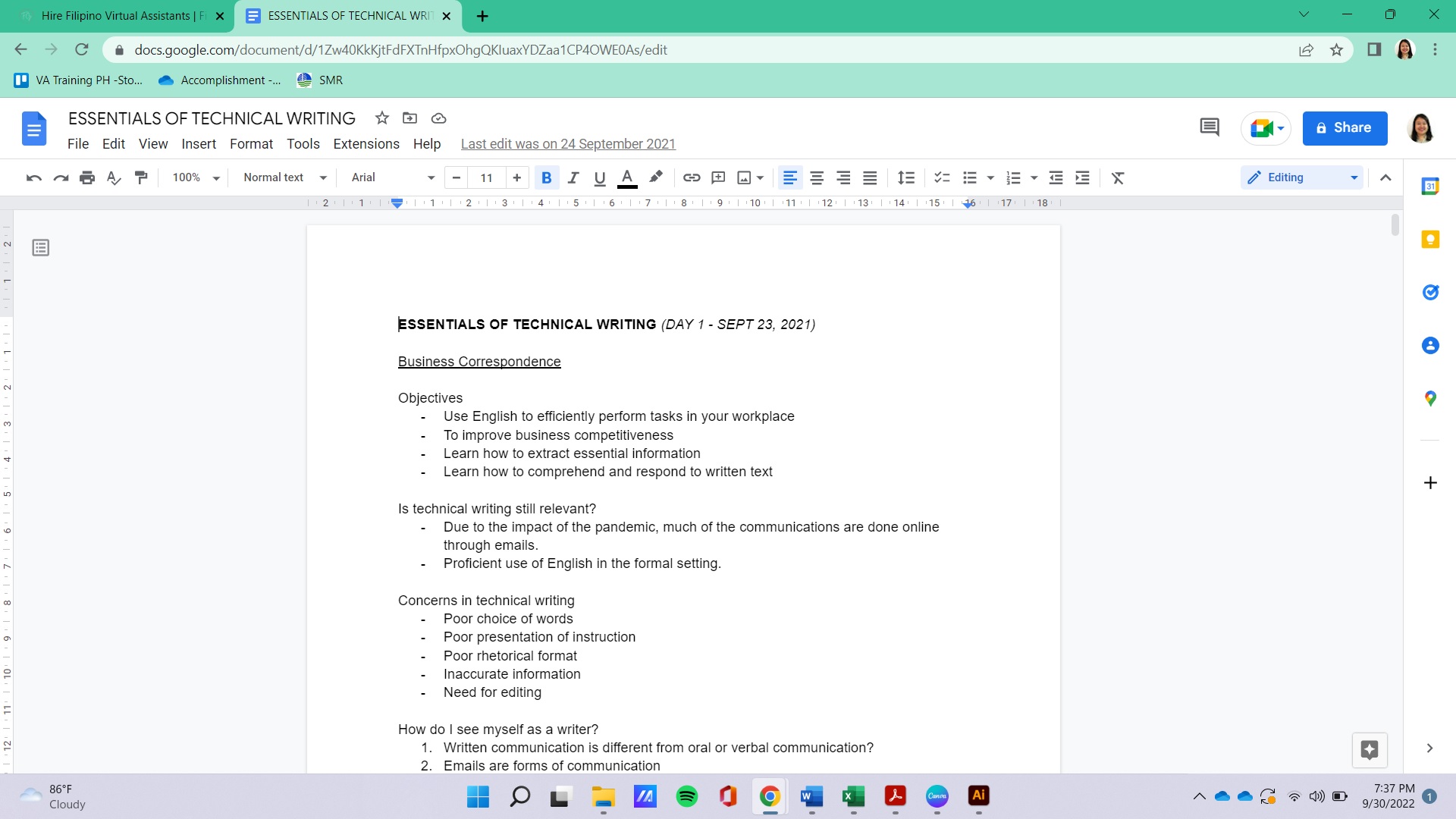Toggle italic formatting
This screenshot has width=1456, height=819.
[x=573, y=177]
